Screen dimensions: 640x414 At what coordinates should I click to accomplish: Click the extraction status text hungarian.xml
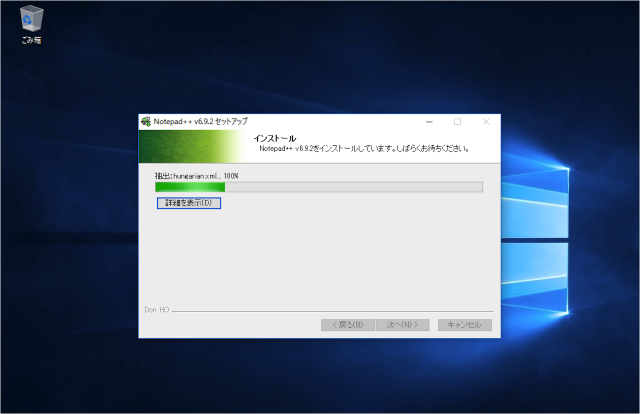(196, 176)
